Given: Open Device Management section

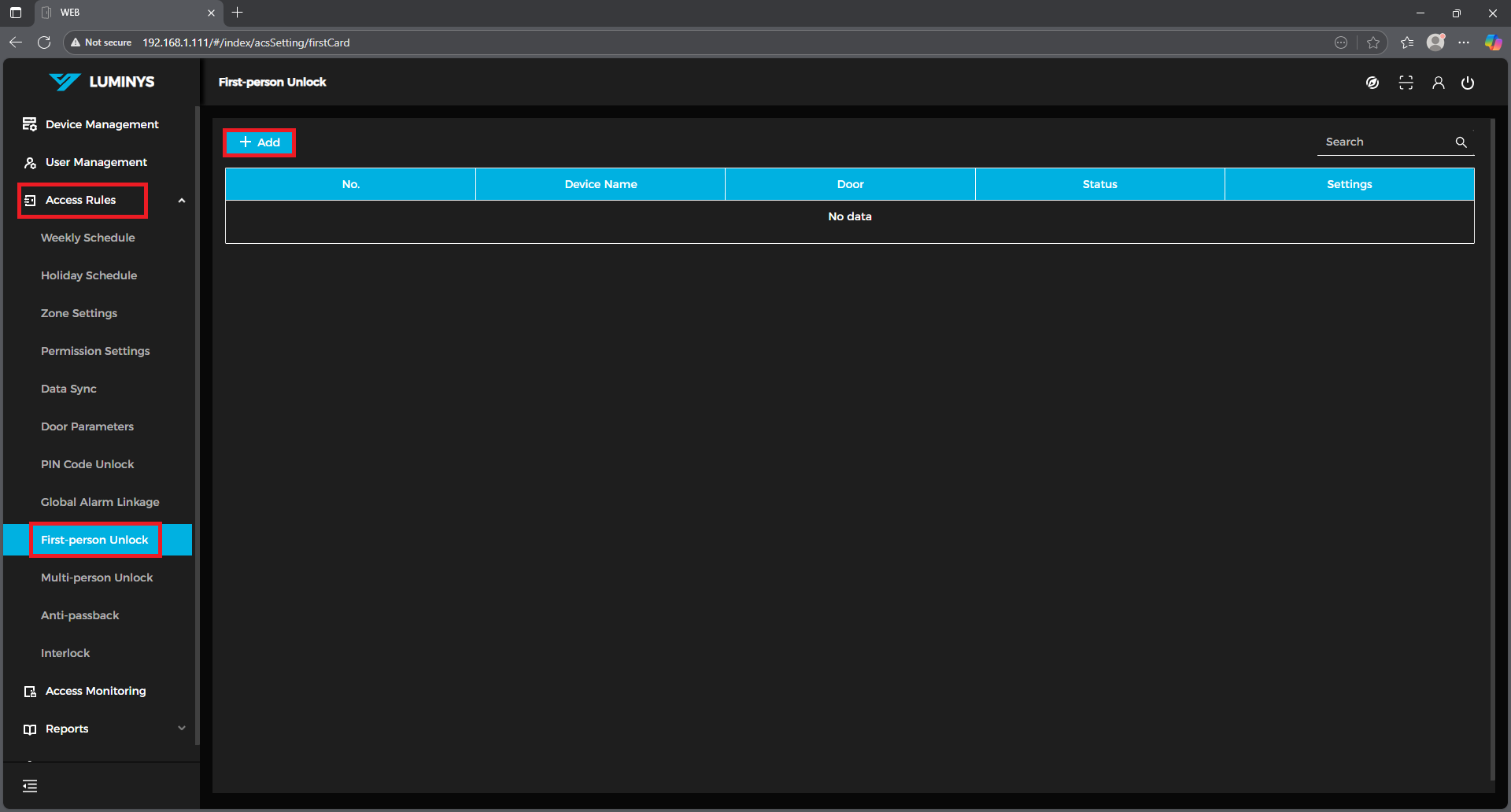Looking at the screenshot, I should tap(102, 124).
